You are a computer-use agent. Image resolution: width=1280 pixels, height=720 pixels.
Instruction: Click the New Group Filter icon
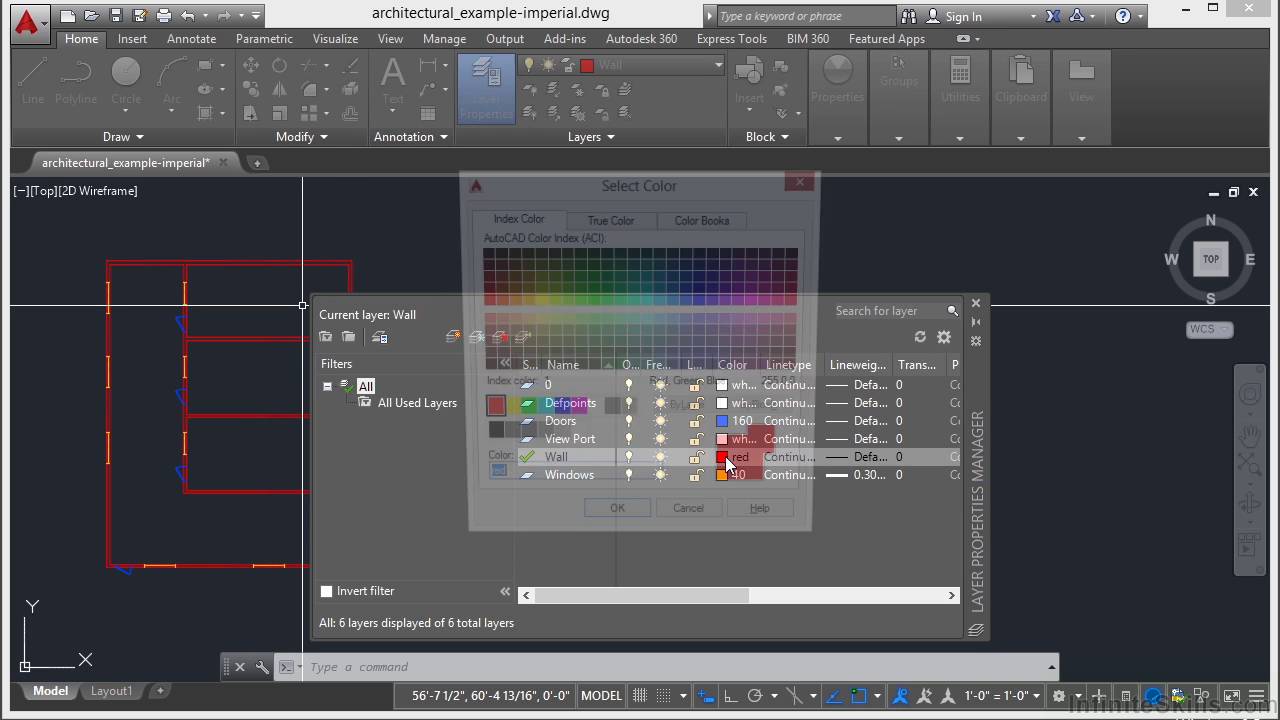pyautogui.click(x=348, y=337)
